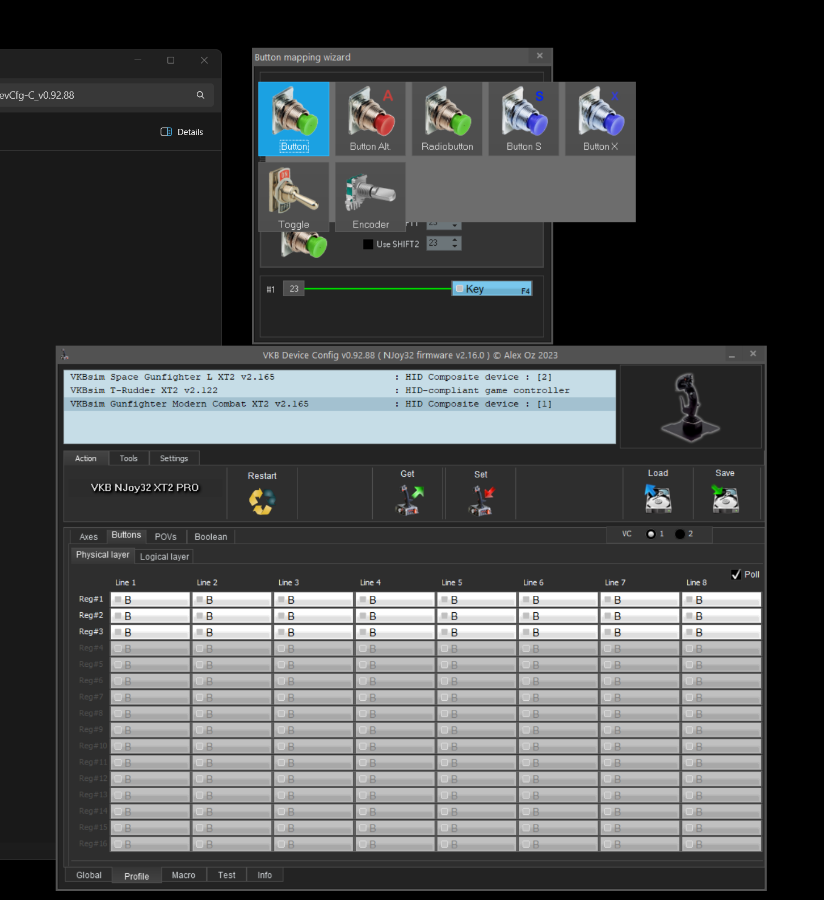Switch to the Boolean tab
Viewport: 824px width, 900px height.
click(211, 537)
